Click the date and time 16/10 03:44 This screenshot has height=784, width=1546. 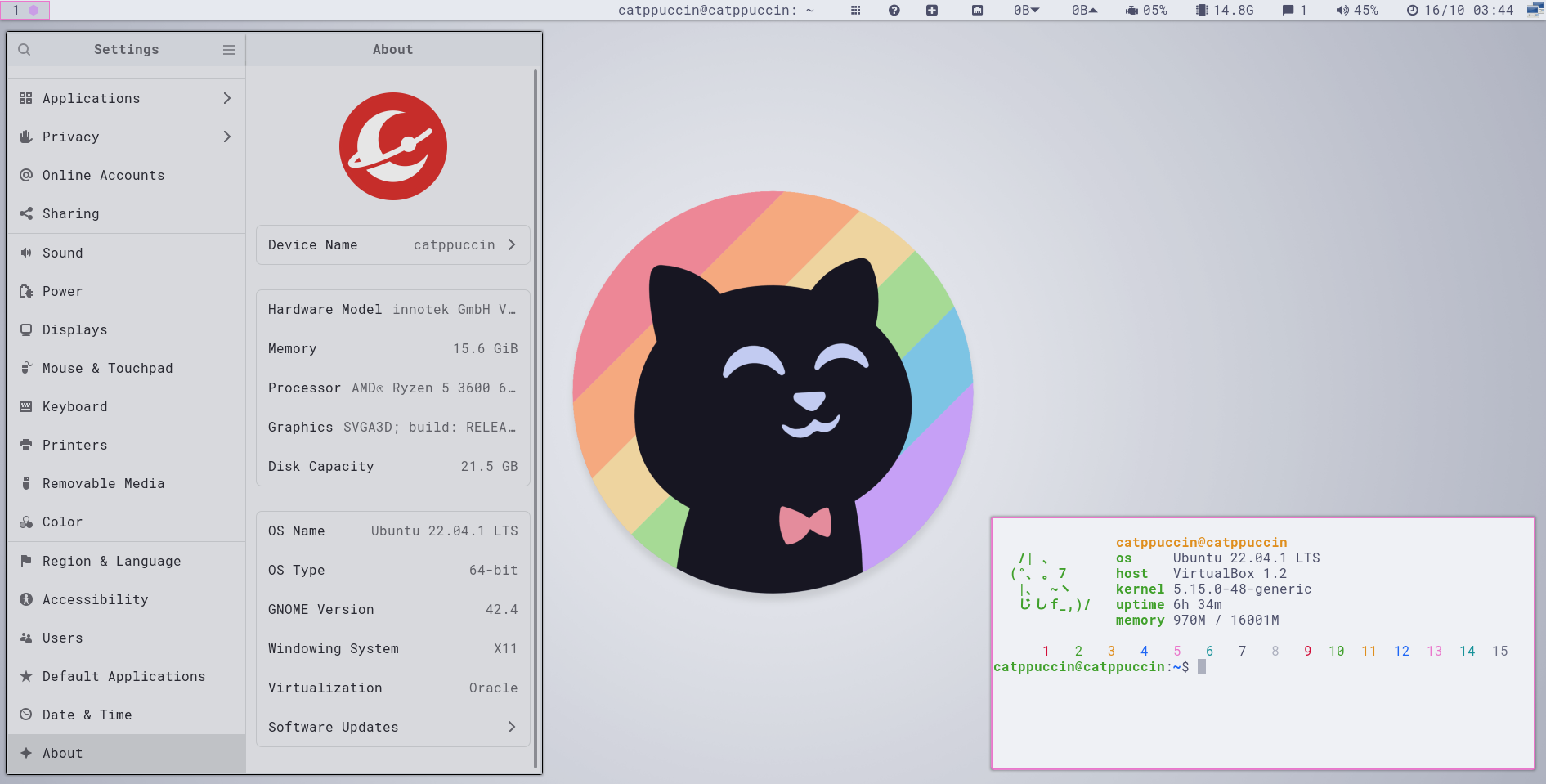(1460, 10)
